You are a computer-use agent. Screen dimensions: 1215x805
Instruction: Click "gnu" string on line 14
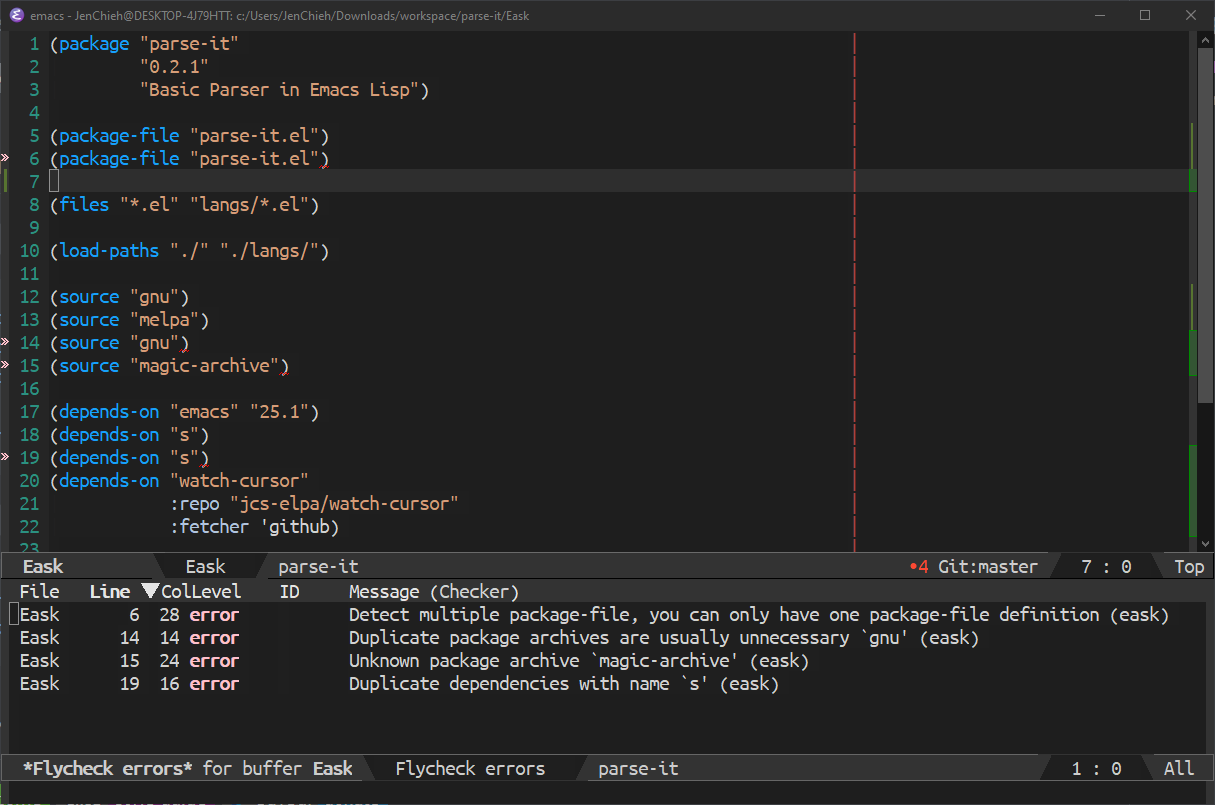pos(155,343)
